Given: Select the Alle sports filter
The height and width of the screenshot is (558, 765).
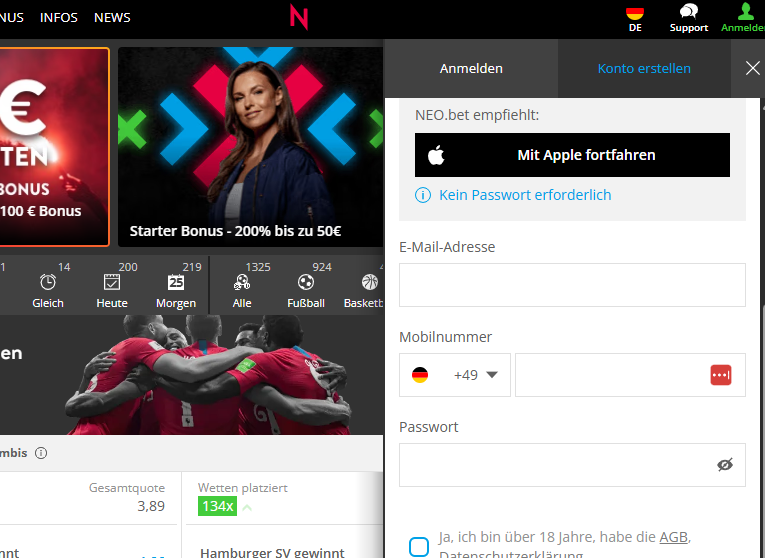Looking at the screenshot, I should (242, 285).
